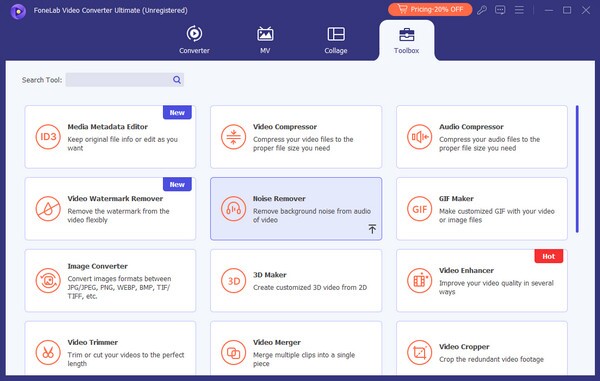The image size is (600, 381).
Task: Click text 'Keep original file info or edit as you'
Action: [122, 139]
